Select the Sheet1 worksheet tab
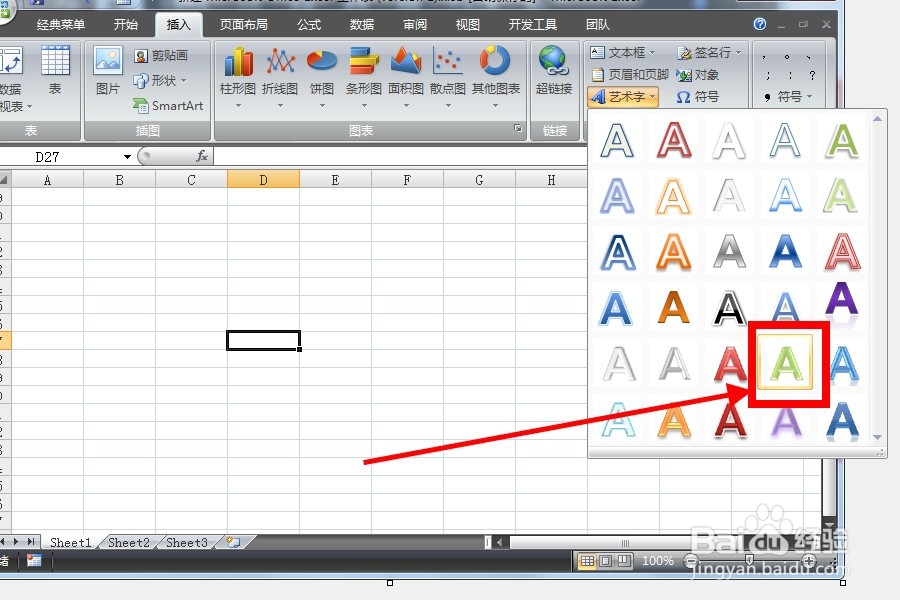This screenshot has height=600, width=900. (71, 543)
